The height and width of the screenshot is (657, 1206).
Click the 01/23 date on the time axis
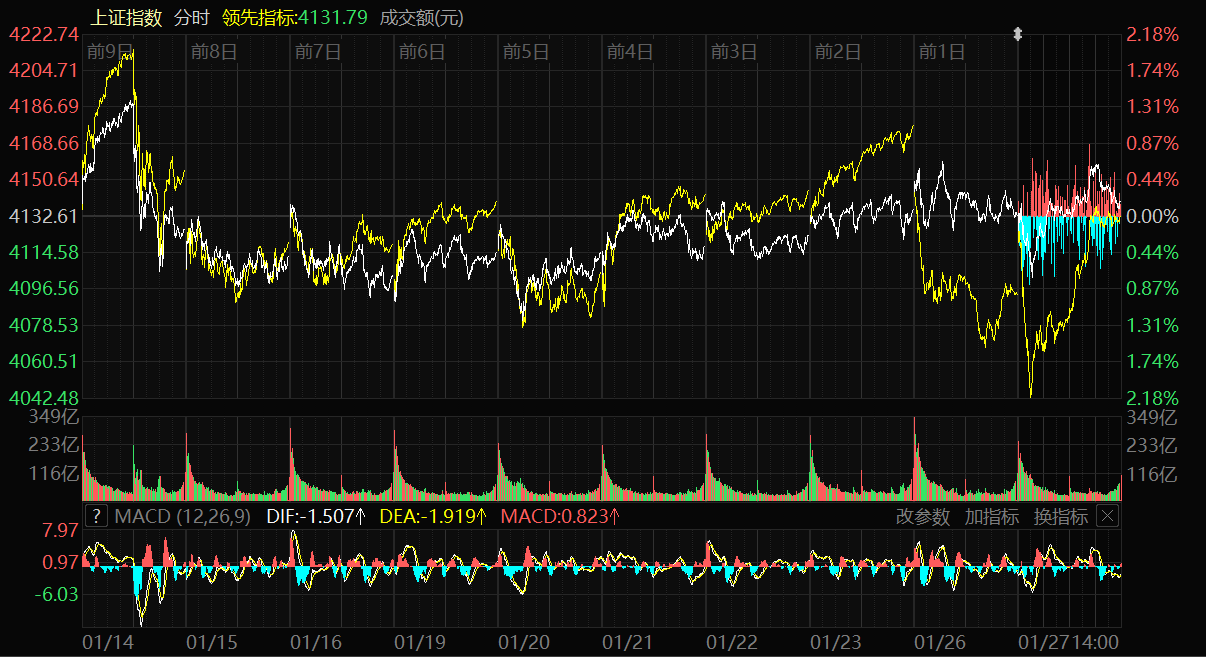(x=836, y=641)
